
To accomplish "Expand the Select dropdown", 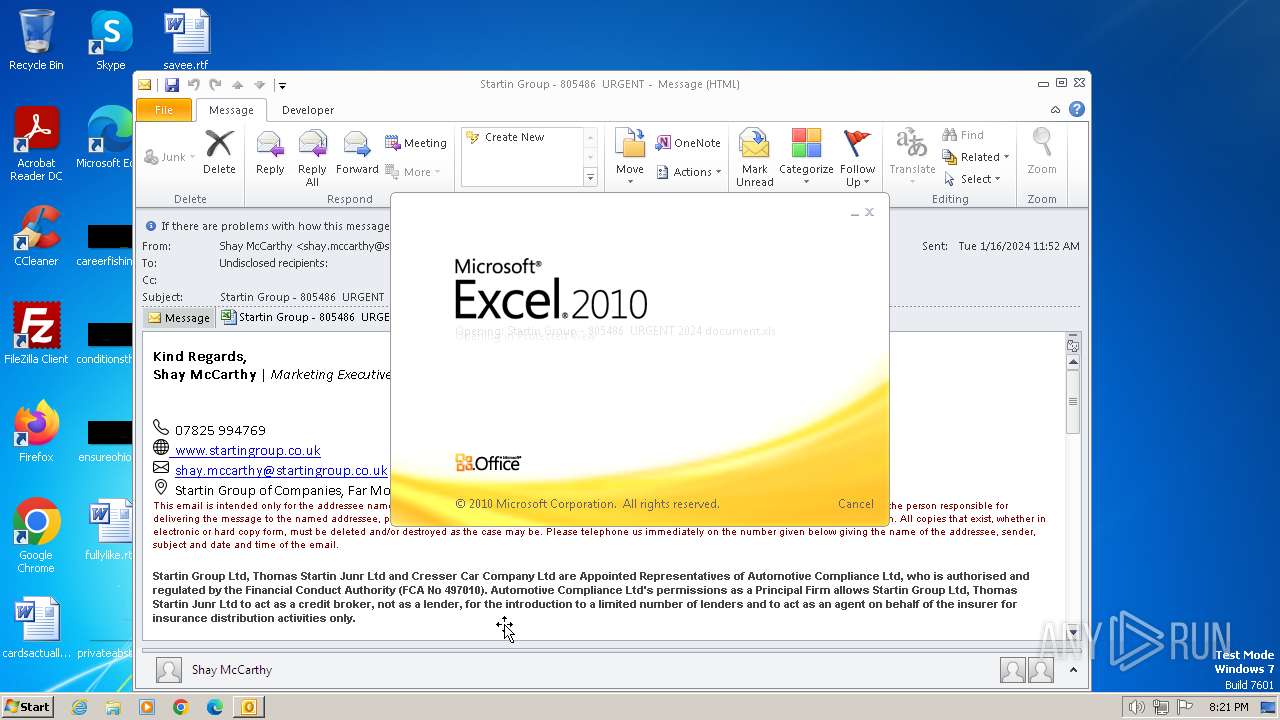I will (x=973, y=179).
